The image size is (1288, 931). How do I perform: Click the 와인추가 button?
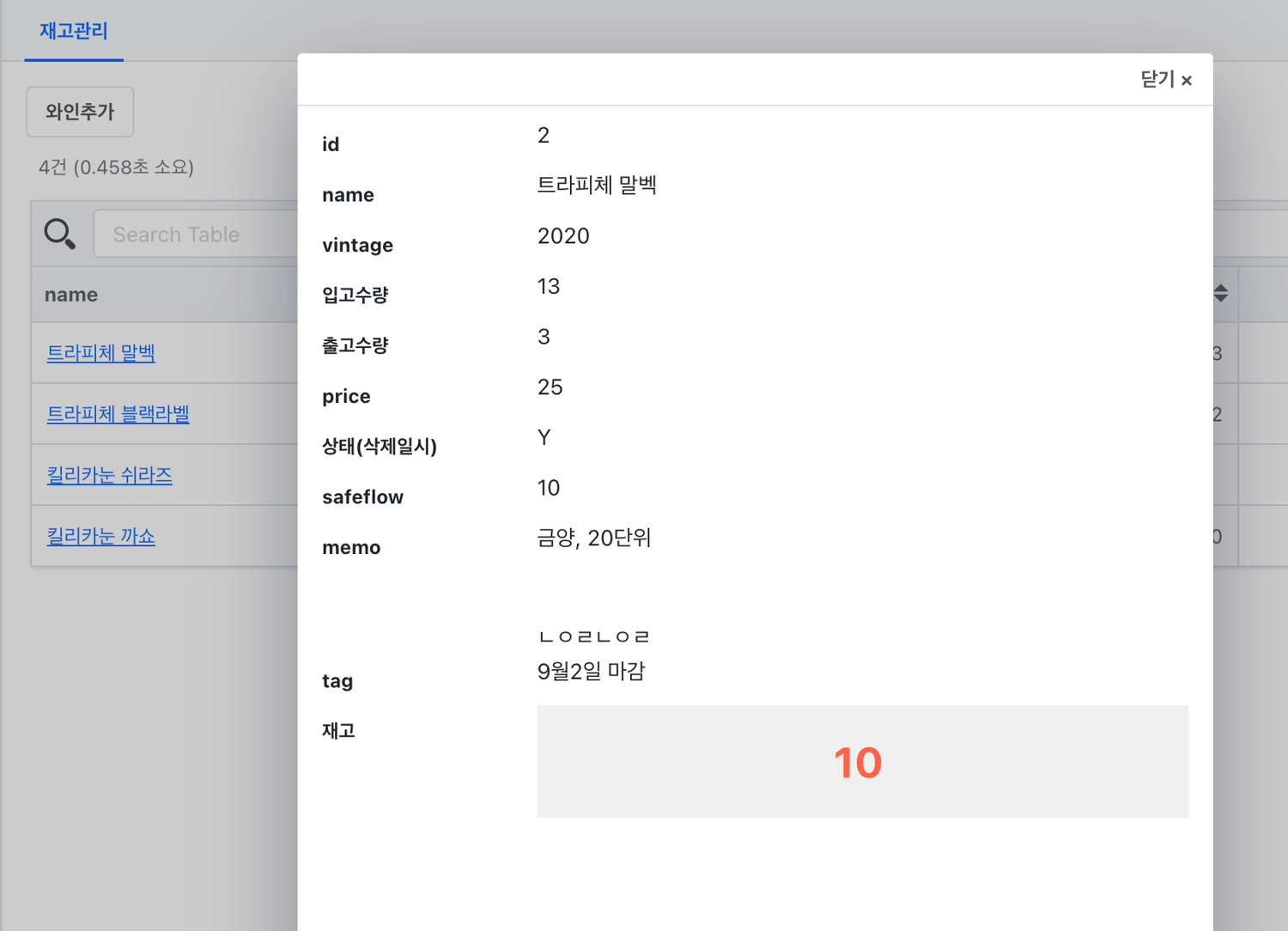tap(80, 112)
